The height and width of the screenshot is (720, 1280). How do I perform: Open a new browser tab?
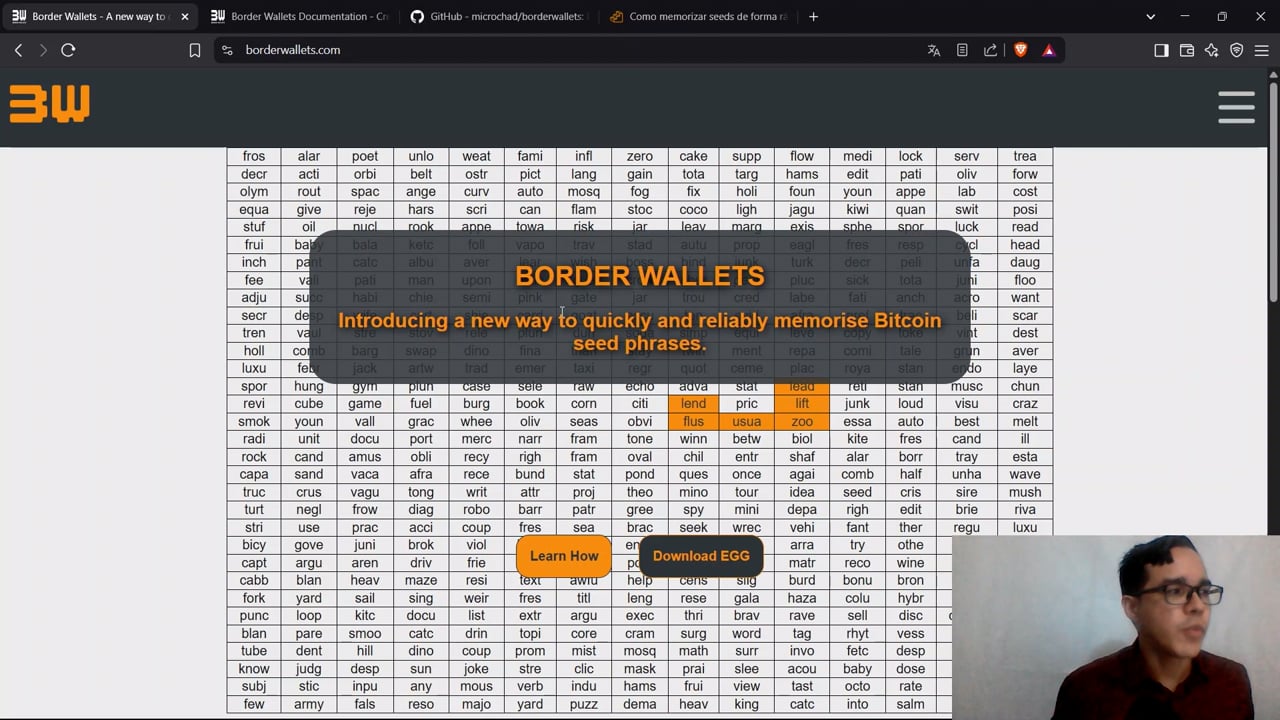(x=813, y=16)
